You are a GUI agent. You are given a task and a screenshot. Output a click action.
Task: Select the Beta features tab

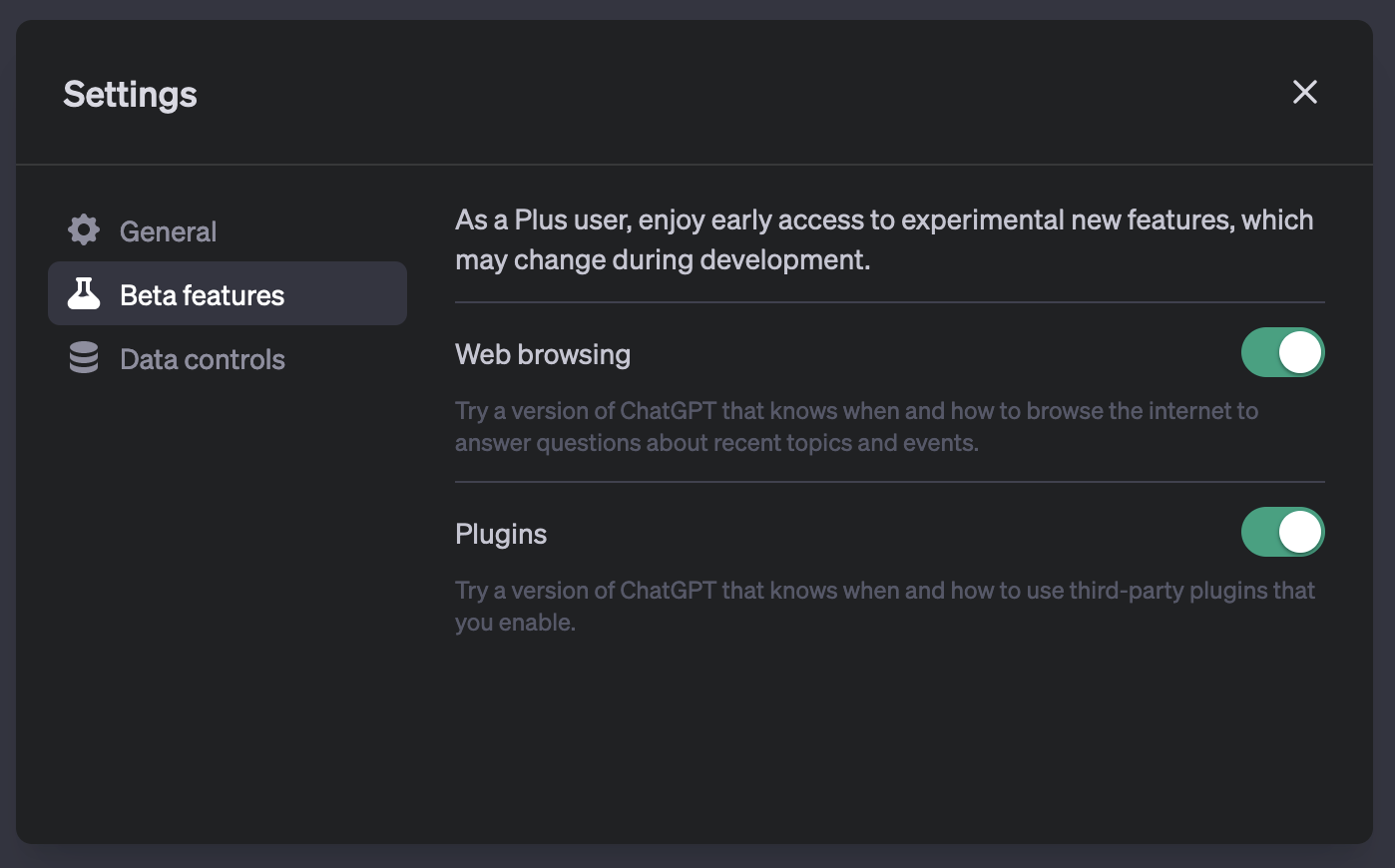coord(202,293)
